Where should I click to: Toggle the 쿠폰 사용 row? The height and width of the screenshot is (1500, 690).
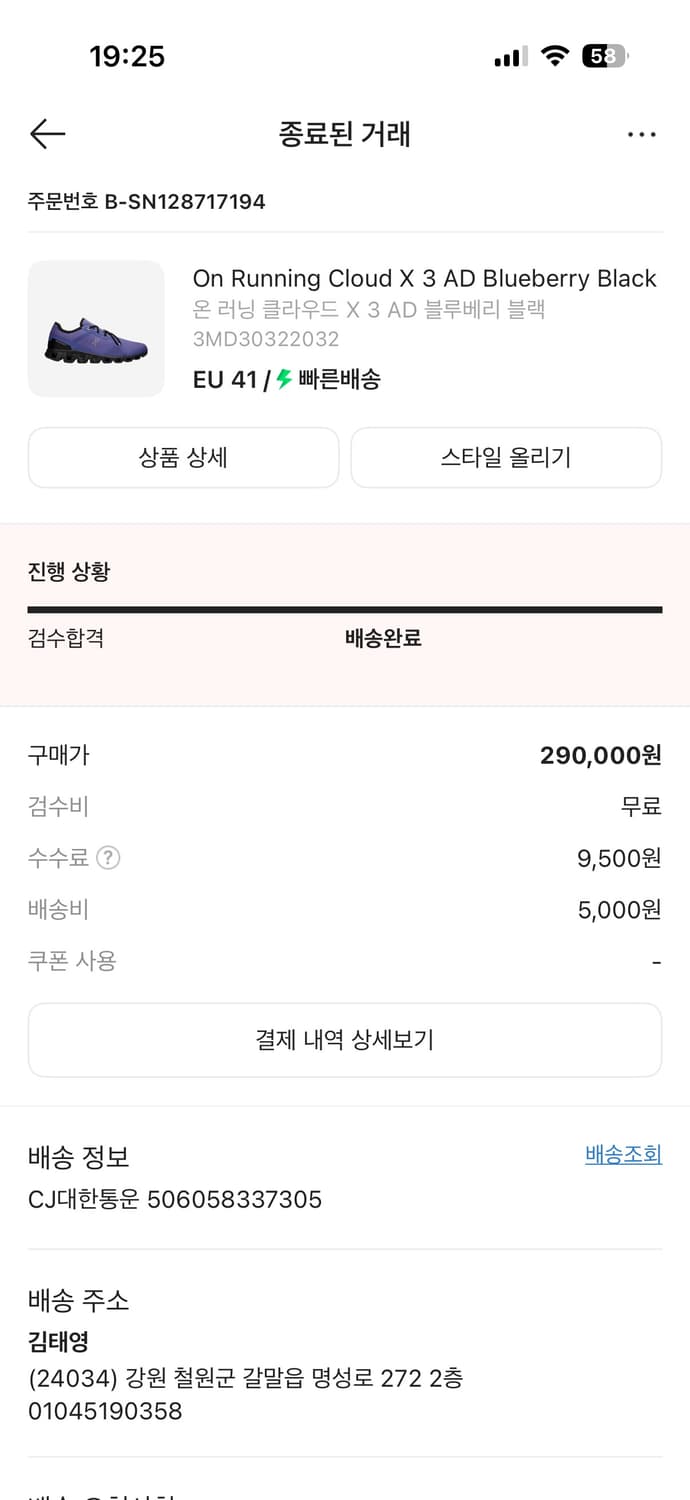[x=345, y=960]
